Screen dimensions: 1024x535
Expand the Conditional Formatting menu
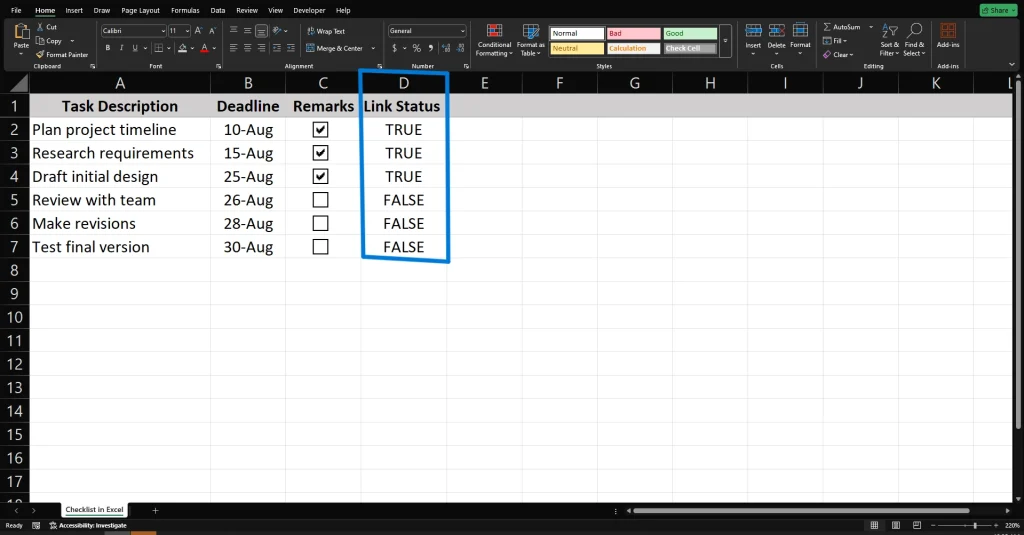[x=494, y=40]
